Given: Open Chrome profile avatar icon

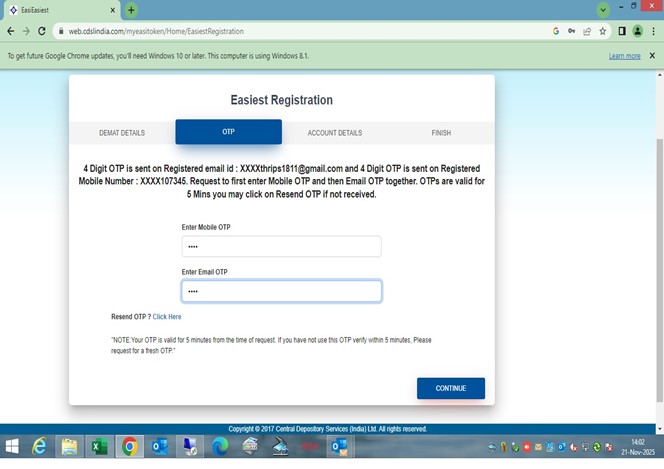Looking at the screenshot, I should click(x=637, y=31).
